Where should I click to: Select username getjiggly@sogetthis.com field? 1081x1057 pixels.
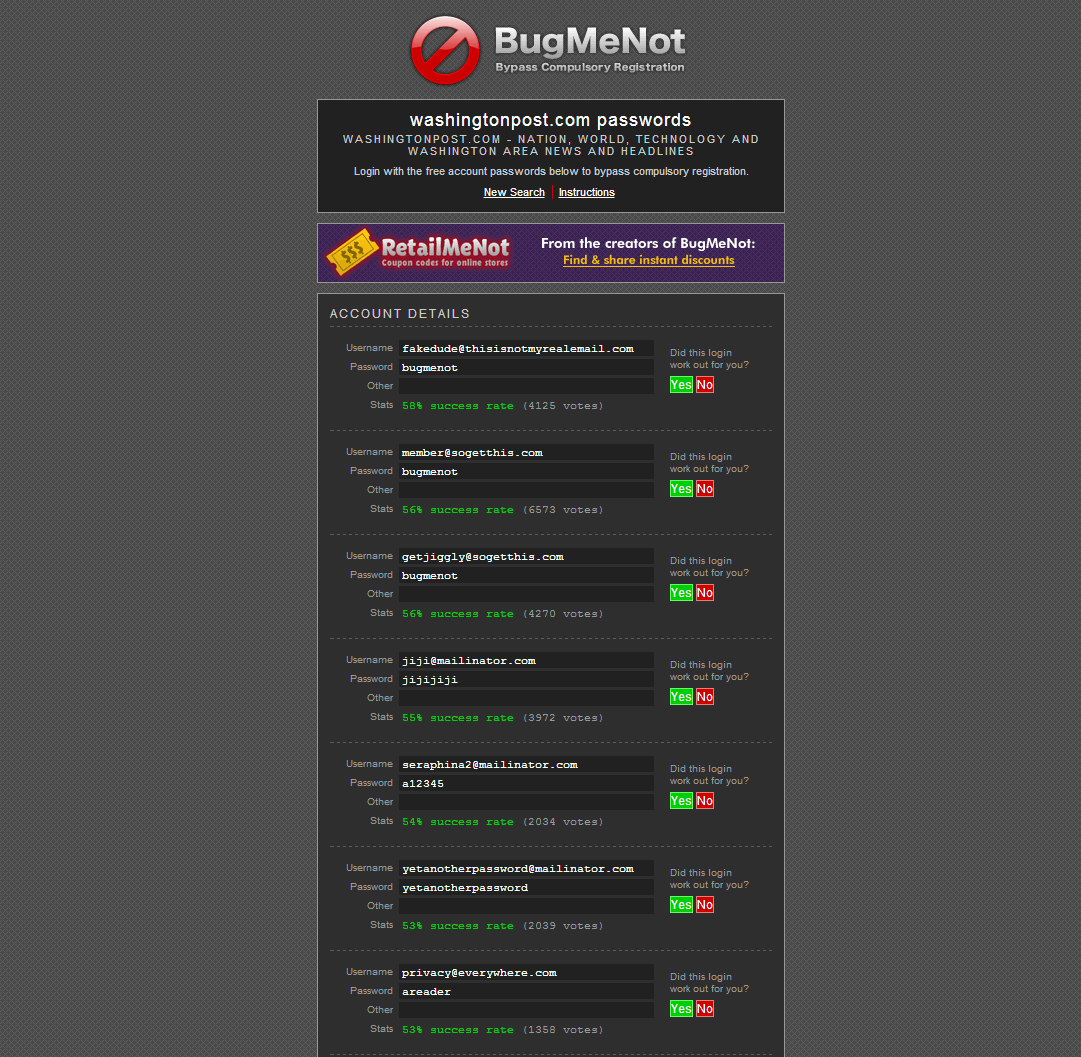pyautogui.click(x=526, y=556)
